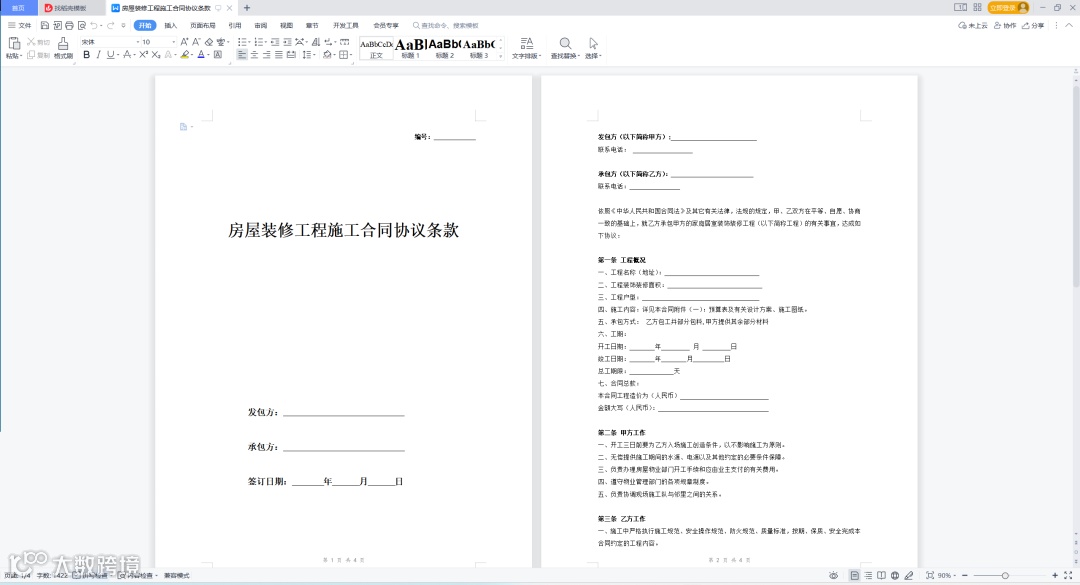Open Print Preview from quick toolbar
The image size is (1080, 585).
[82, 25]
